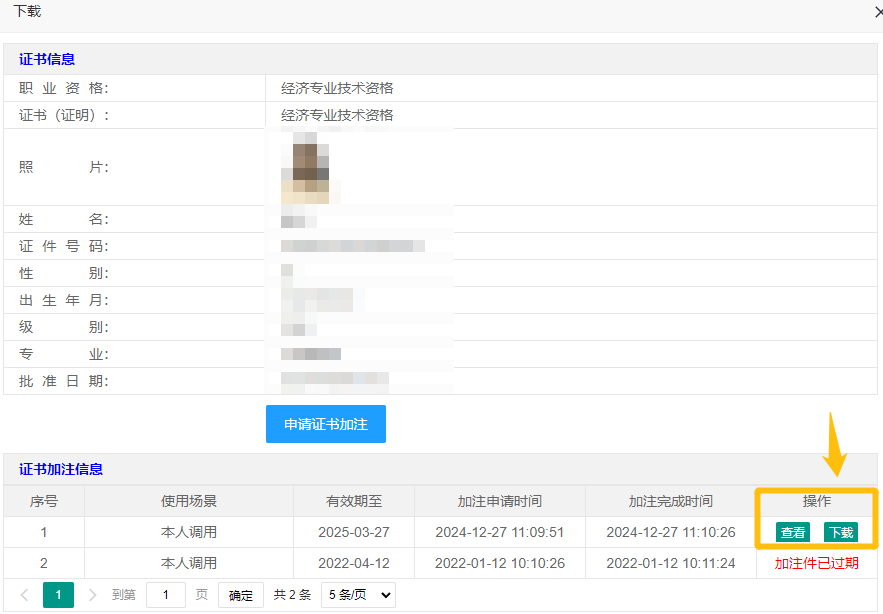Select the 2025-03-27 expiry date cell
The width and height of the screenshot is (883, 614).
(354, 532)
